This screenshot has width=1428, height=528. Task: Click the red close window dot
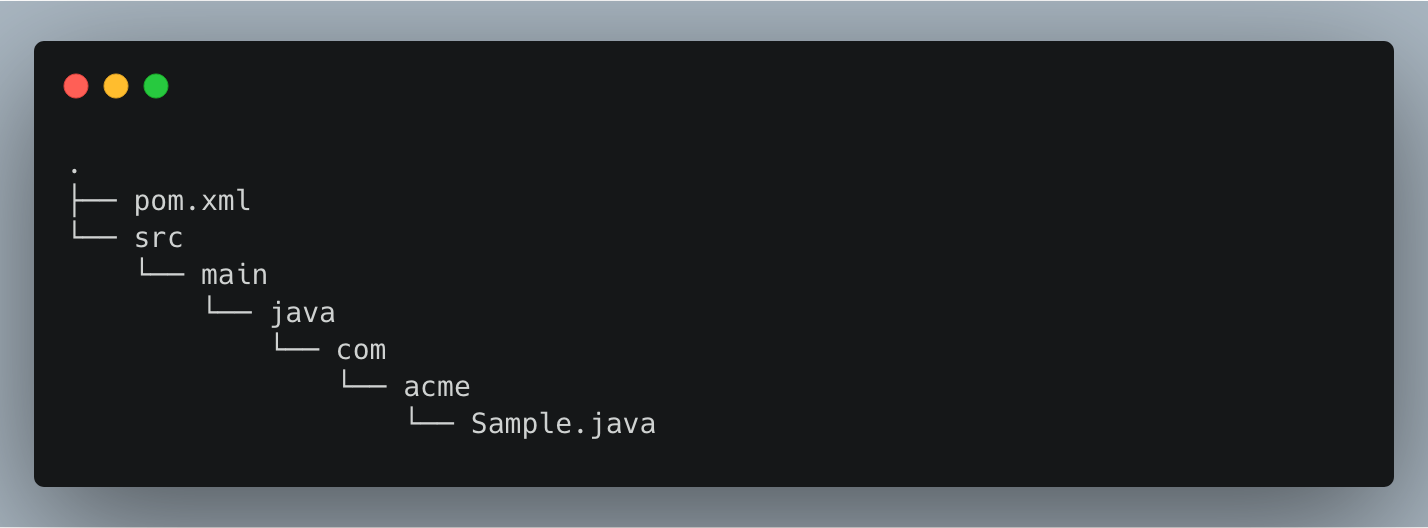coord(76,86)
